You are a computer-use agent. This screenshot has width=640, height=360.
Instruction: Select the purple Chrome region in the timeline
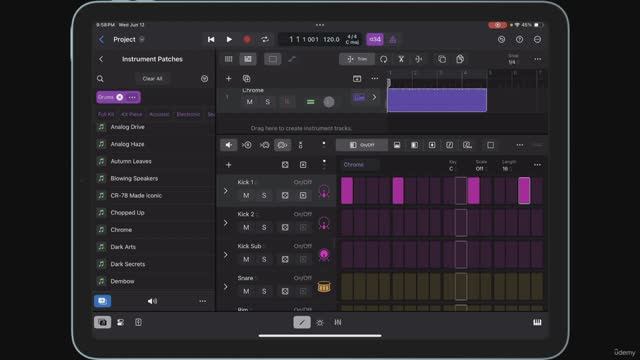pyautogui.click(x=437, y=100)
